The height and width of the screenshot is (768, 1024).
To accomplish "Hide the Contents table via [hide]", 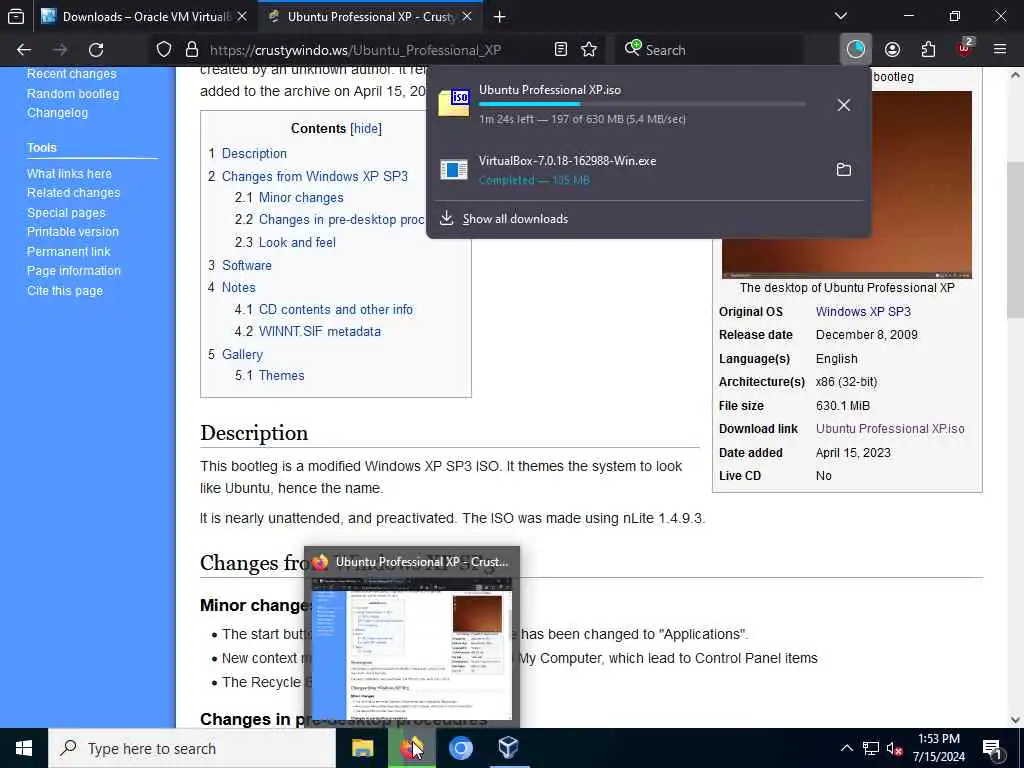I will point(366,129).
